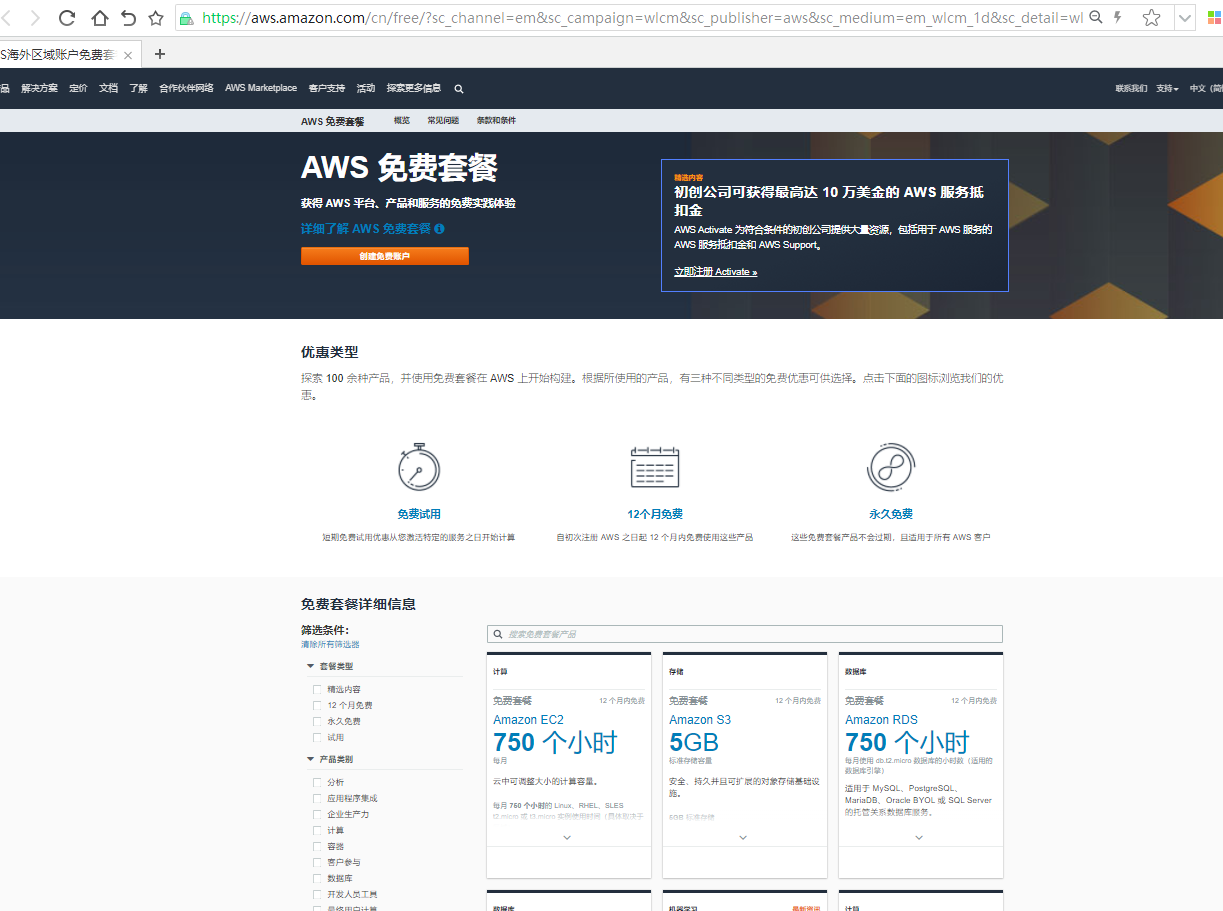Click the orange 创建免费账户 button
The height and width of the screenshot is (911, 1223).
click(x=385, y=256)
